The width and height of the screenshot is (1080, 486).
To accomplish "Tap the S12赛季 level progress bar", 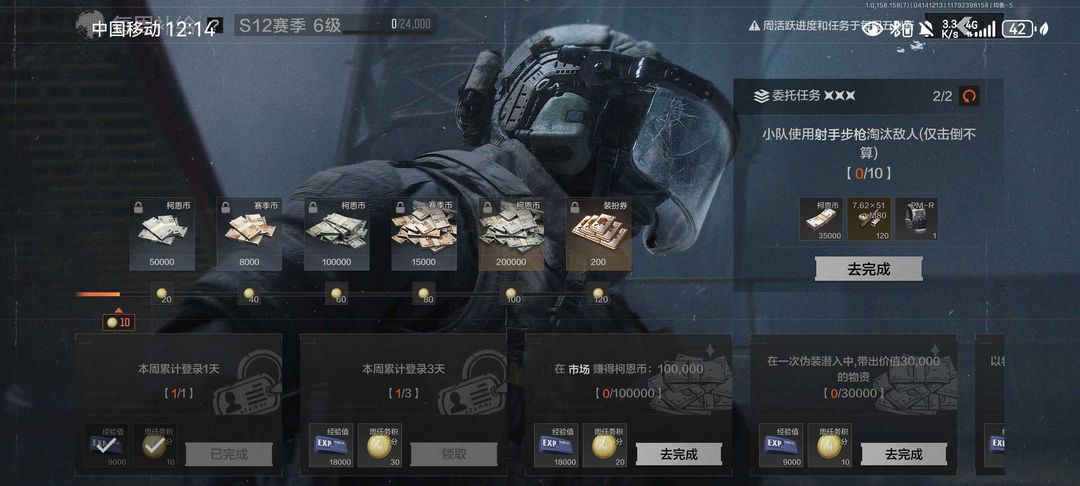I will click(x=388, y=25).
